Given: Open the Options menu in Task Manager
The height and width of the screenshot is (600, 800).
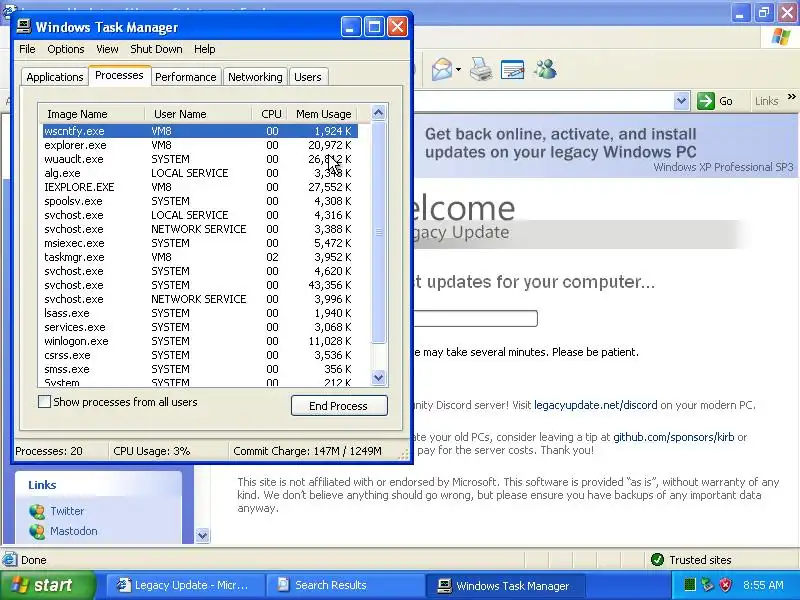Looking at the screenshot, I should click(x=66, y=49).
